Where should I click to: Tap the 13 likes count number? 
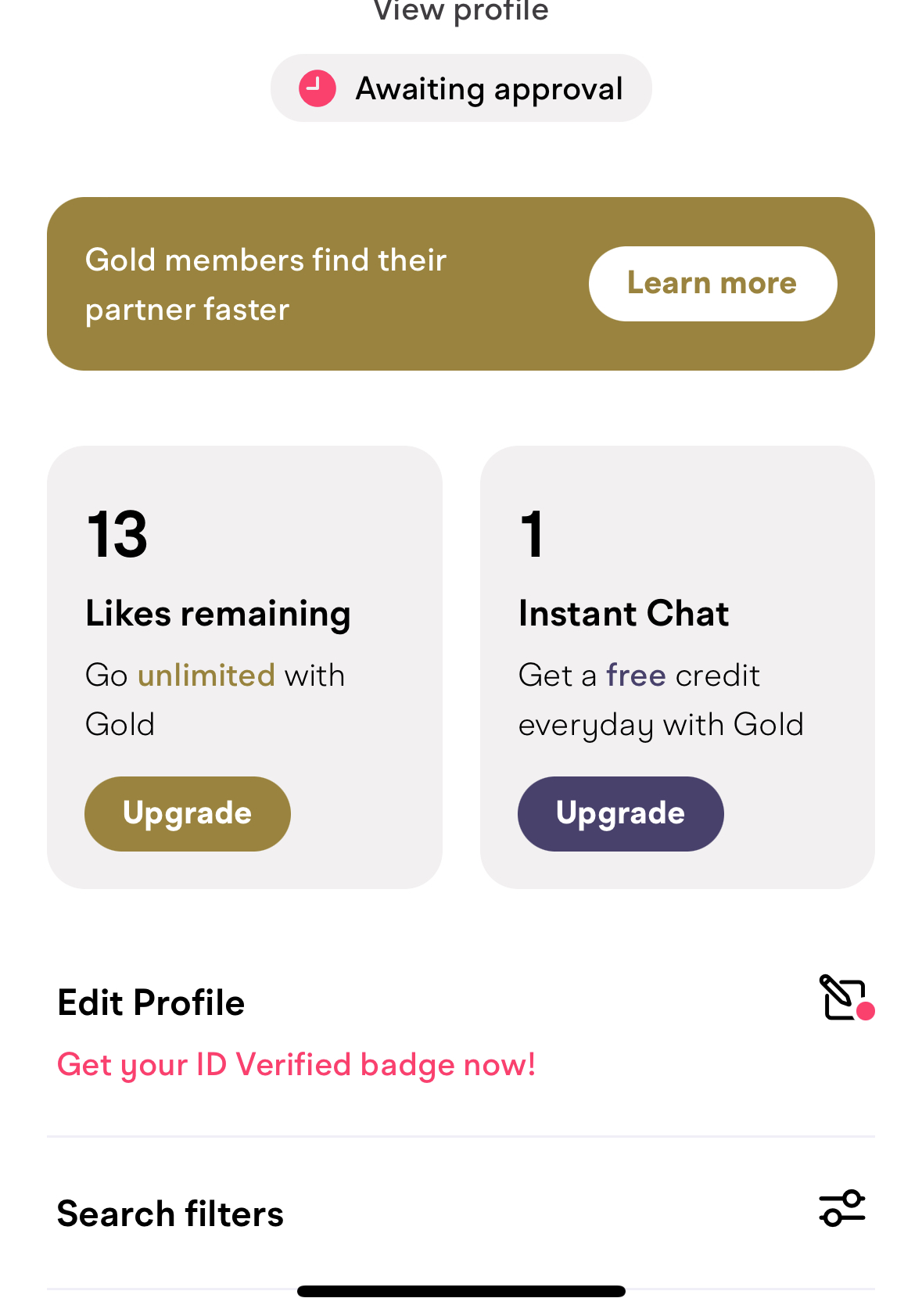coord(117,535)
